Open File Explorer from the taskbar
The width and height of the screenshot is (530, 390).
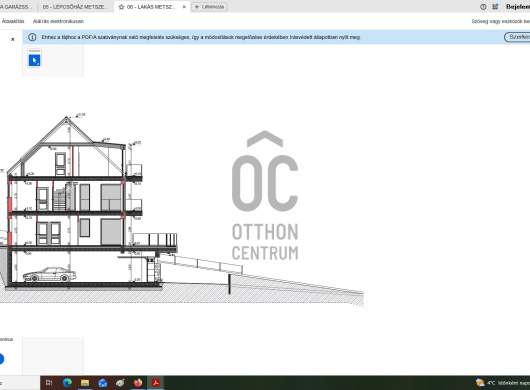[85, 383]
